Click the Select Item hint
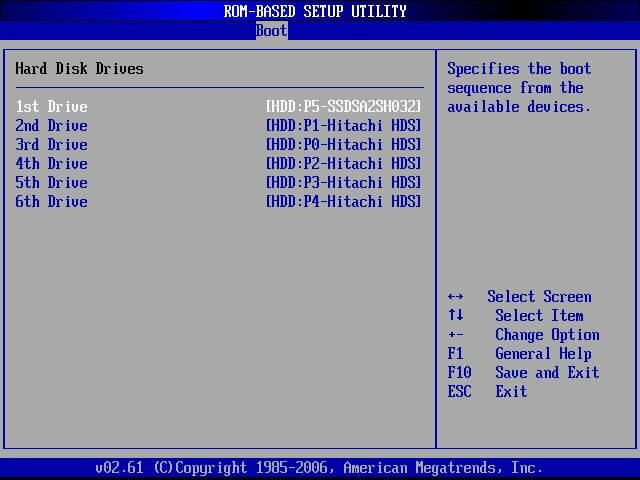Screen dimensions: 640x480 coord(539,316)
